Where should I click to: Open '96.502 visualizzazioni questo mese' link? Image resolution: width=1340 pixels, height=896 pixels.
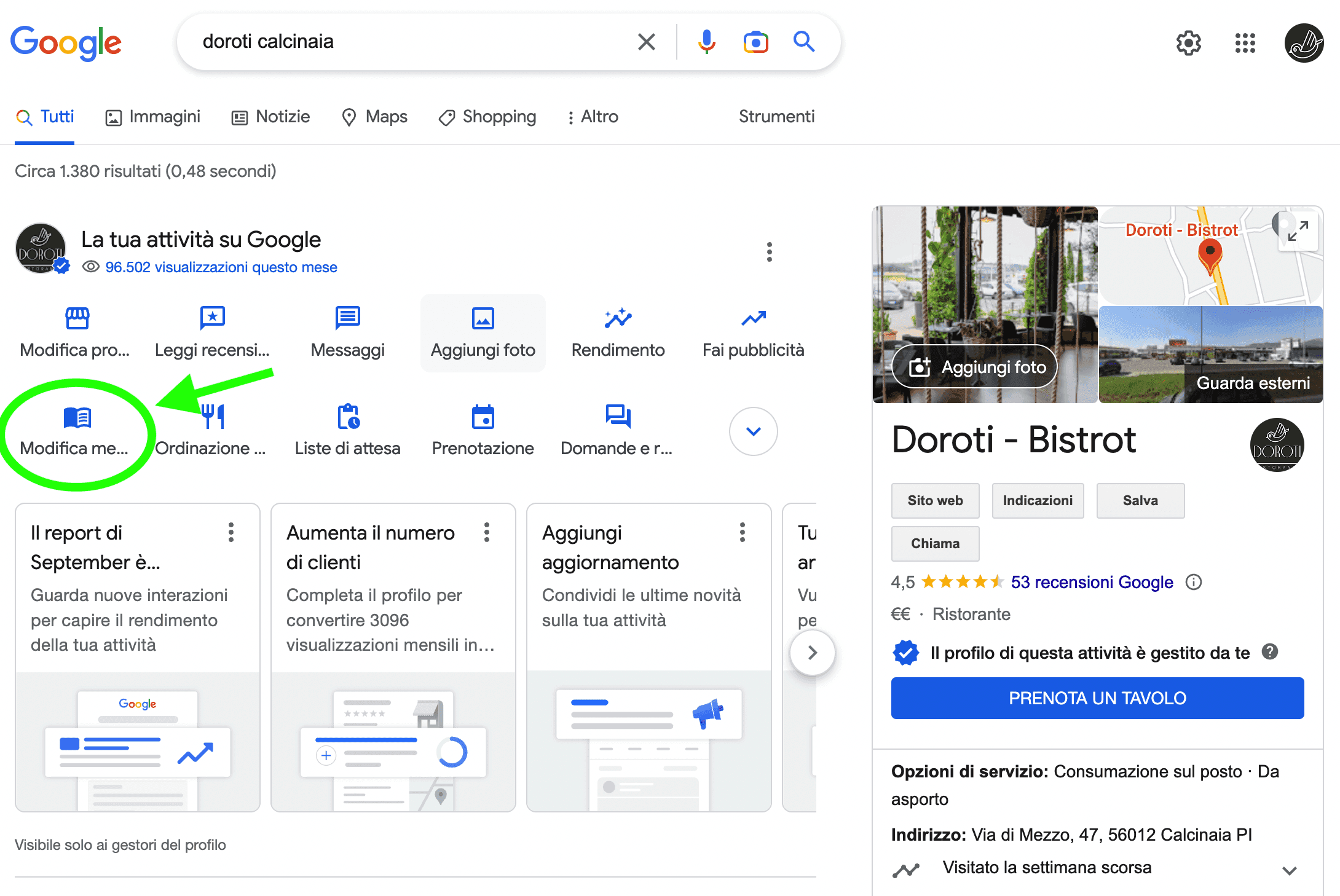click(x=221, y=267)
